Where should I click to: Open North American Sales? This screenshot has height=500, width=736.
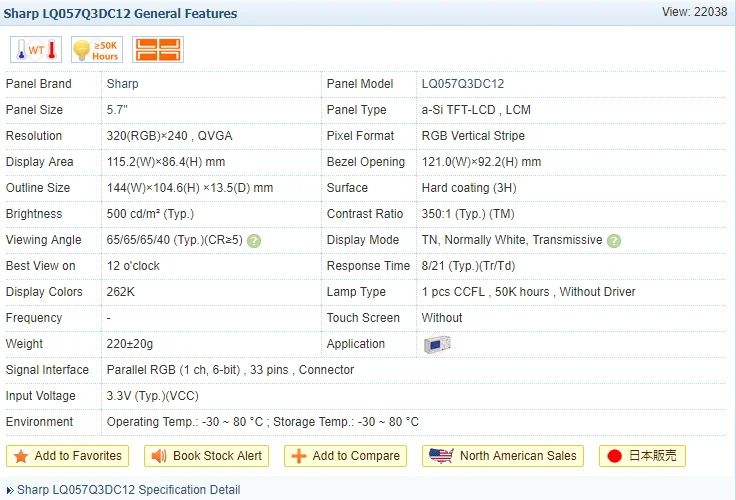(x=503, y=456)
